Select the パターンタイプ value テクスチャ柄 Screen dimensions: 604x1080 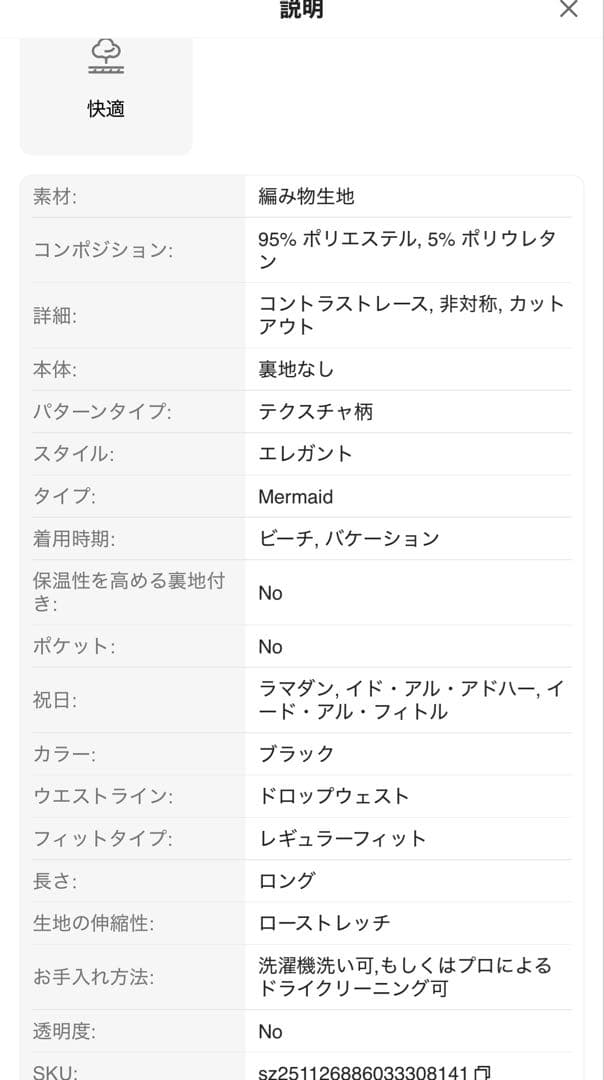tap(315, 411)
